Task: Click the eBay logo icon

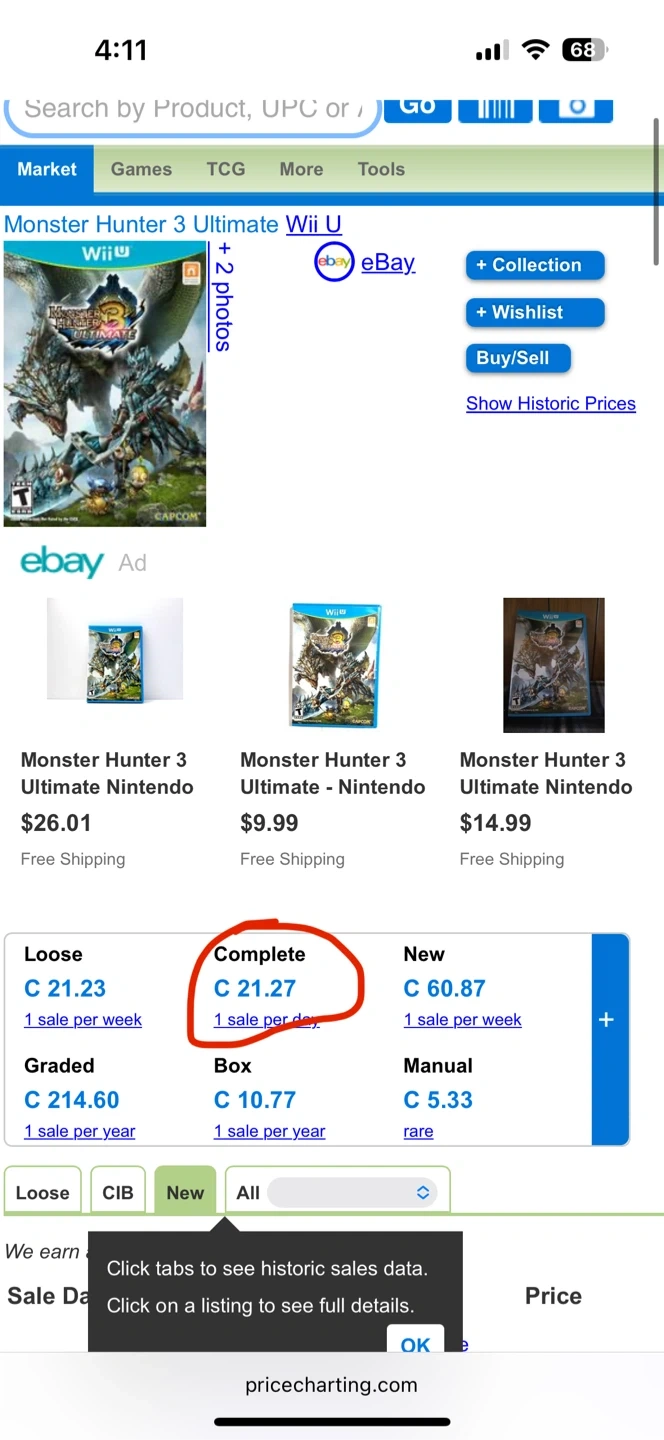Action: [x=334, y=262]
